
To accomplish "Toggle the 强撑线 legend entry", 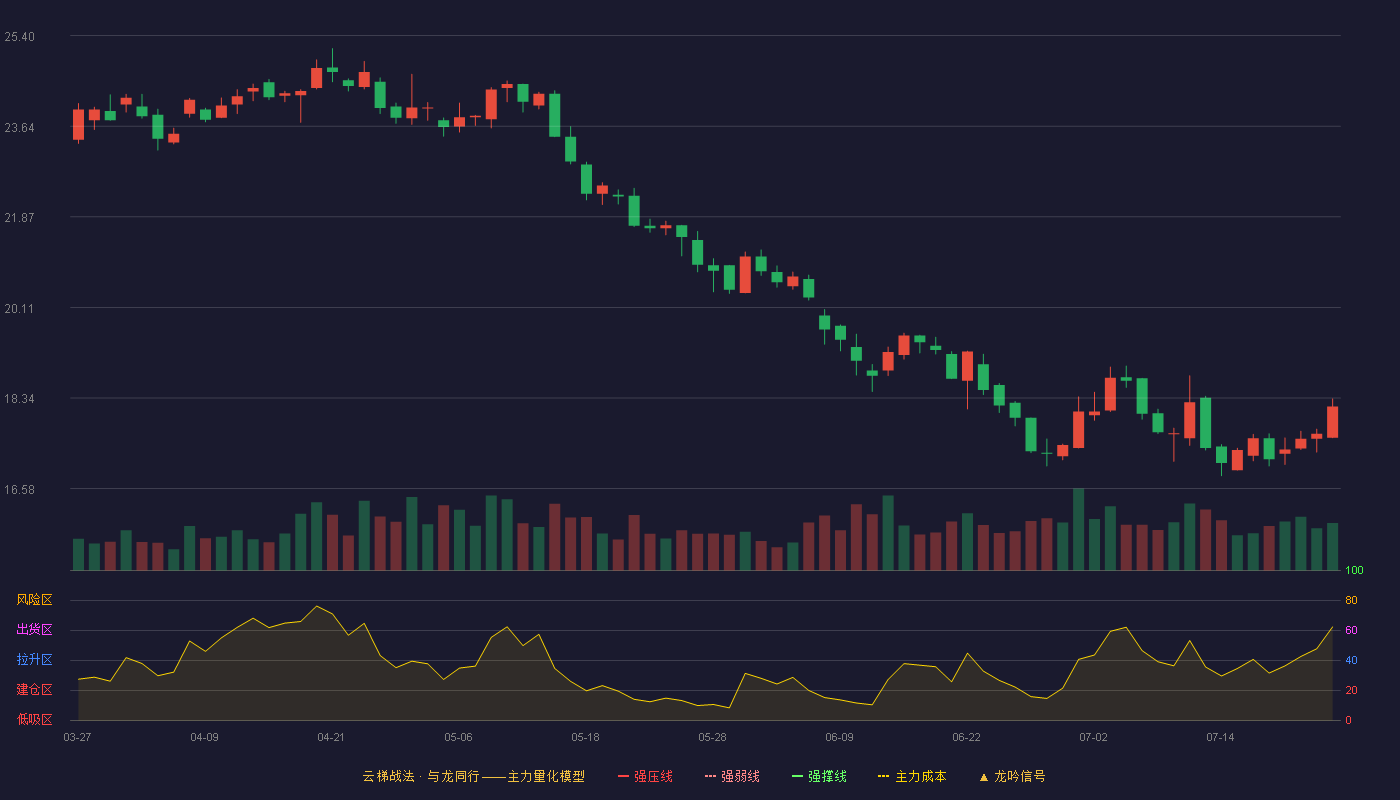I will (819, 776).
